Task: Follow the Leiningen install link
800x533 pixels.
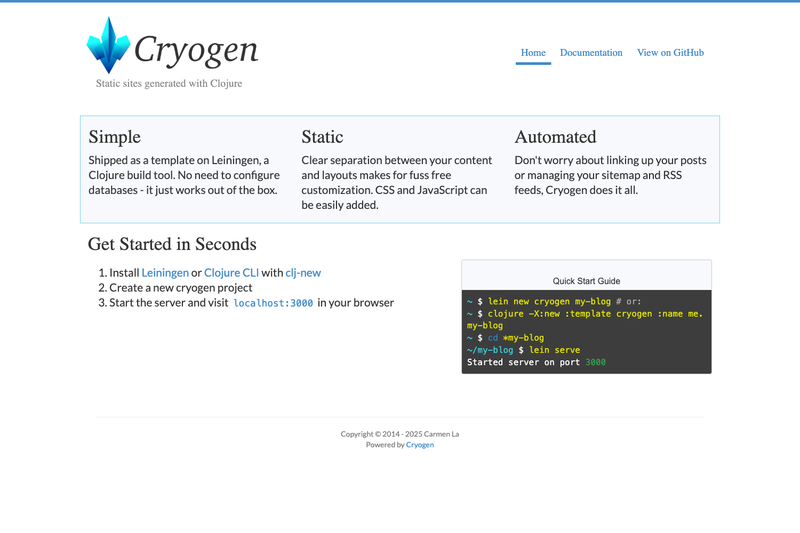Action: (165, 273)
